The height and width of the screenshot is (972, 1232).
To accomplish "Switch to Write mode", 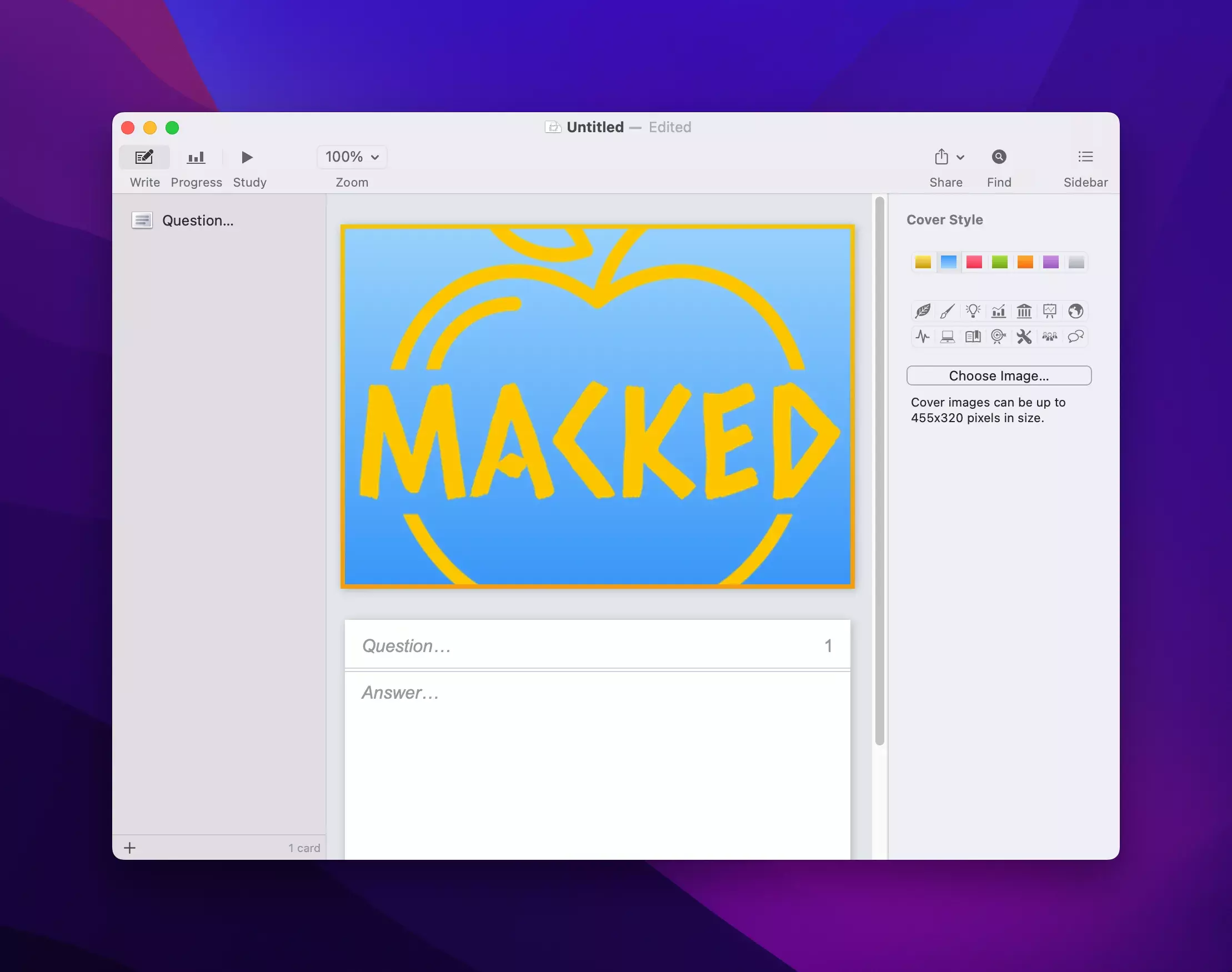I will tap(144, 157).
